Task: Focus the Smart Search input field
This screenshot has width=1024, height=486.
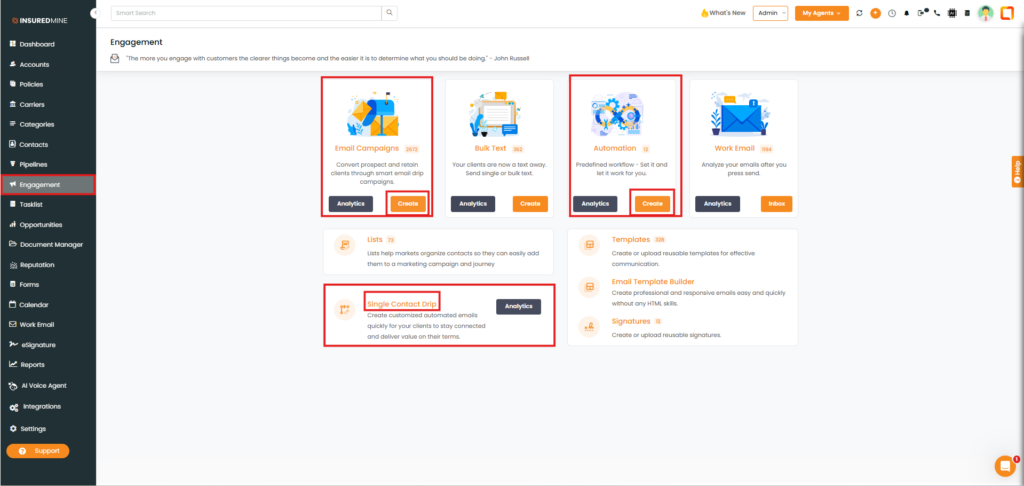Action: pyautogui.click(x=245, y=13)
